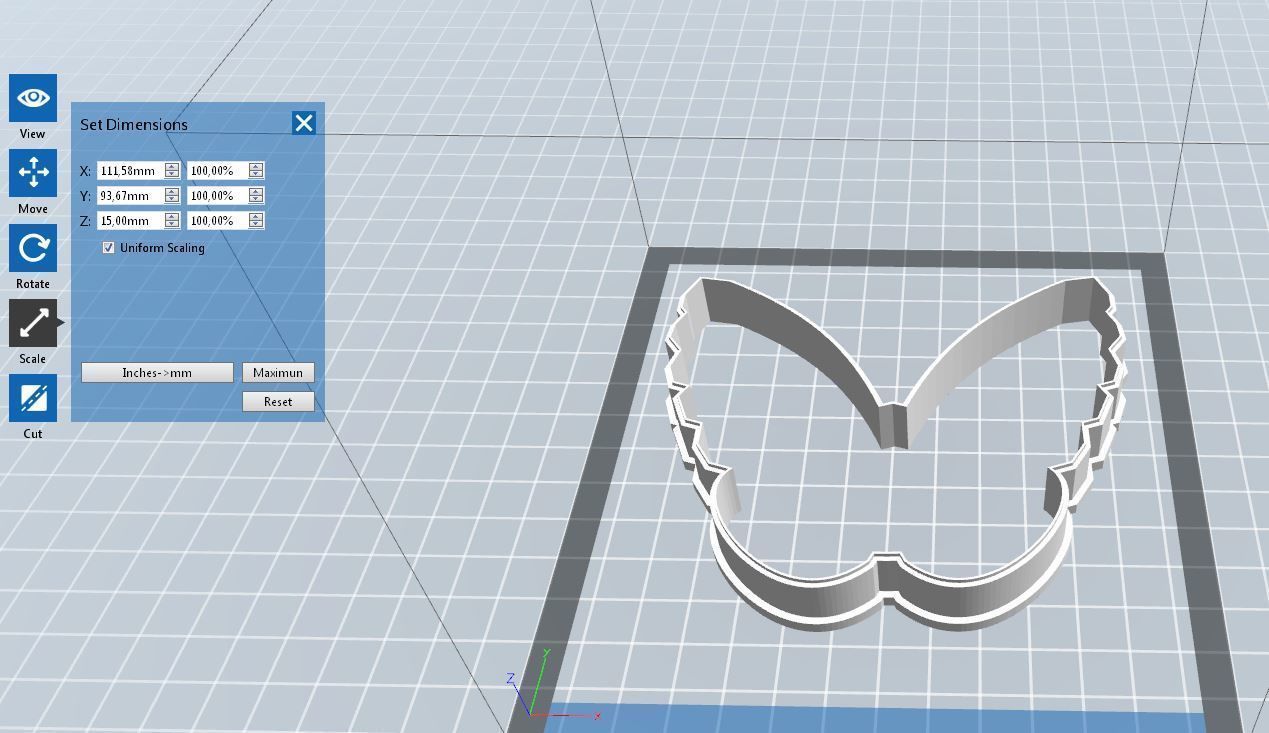Click the X percentage field 100,00%
Screen dimensions: 1269x733
pyautogui.click(x=217, y=170)
